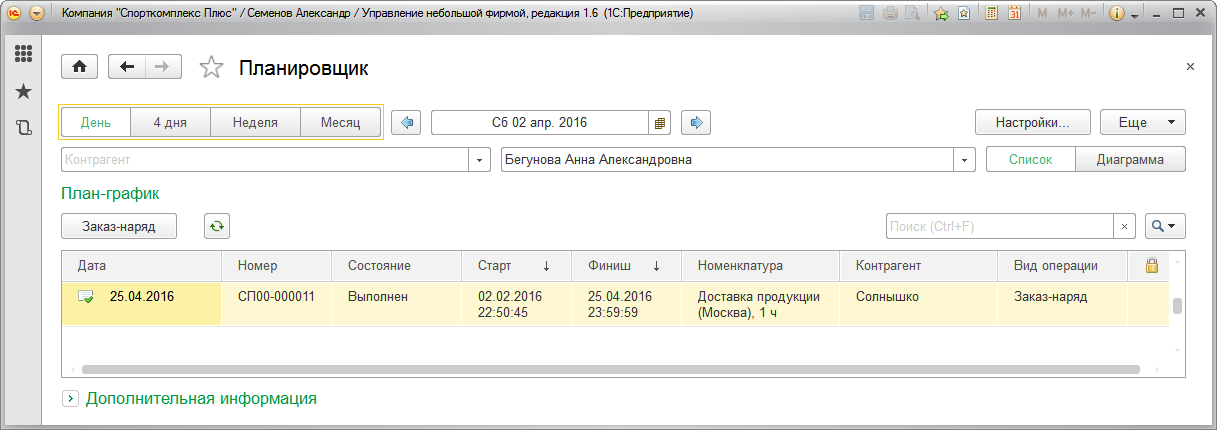
Task: Click the M+ memory button
Action: click(x=1065, y=14)
